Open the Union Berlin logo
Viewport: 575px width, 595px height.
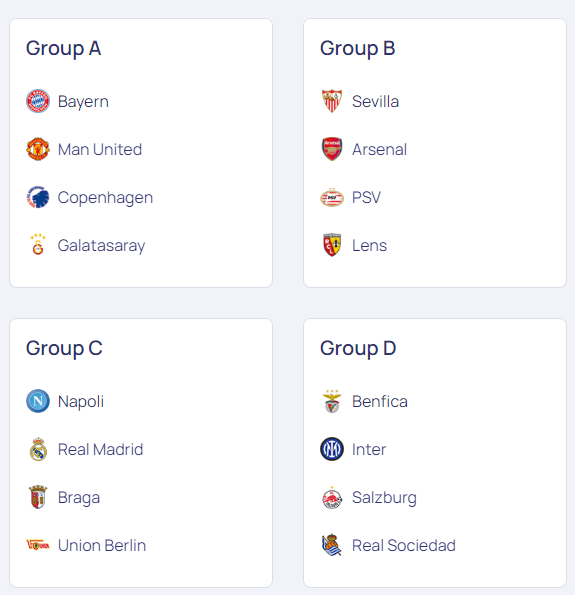pos(38,545)
